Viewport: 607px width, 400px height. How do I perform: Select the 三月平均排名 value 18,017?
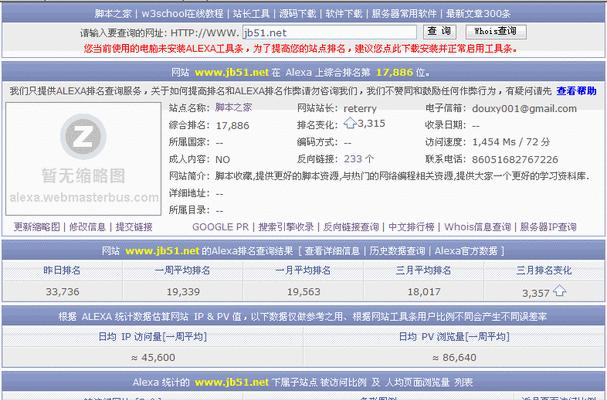pyautogui.click(x=424, y=292)
